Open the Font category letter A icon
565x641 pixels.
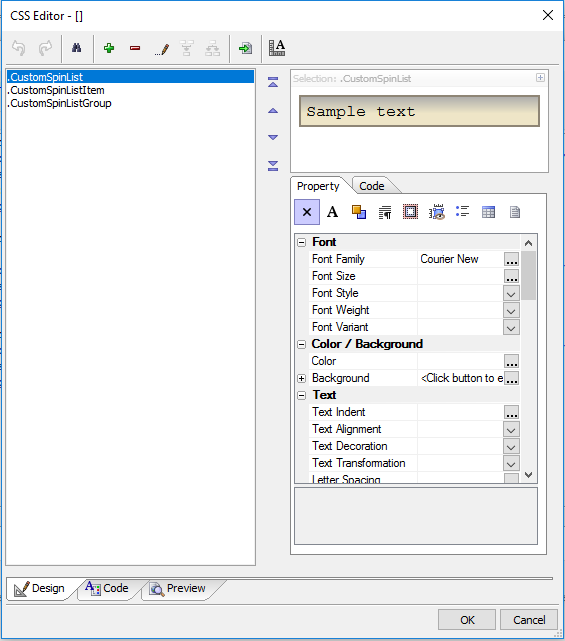tap(332, 212)
